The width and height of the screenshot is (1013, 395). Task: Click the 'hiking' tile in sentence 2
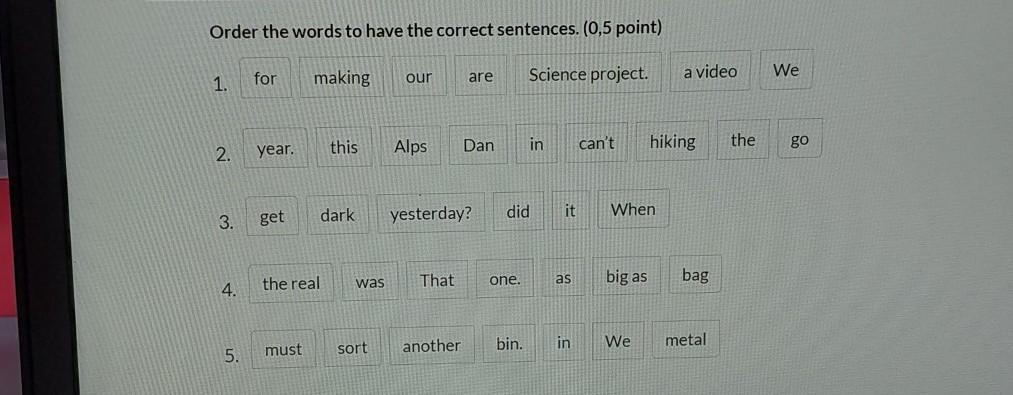[x=673, y=142]
